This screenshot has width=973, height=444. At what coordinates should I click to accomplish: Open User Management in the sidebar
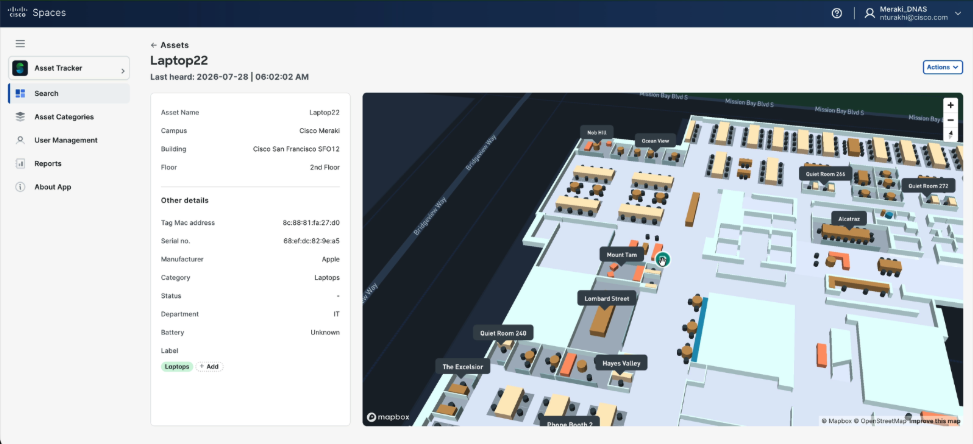[x=69, y=140]
